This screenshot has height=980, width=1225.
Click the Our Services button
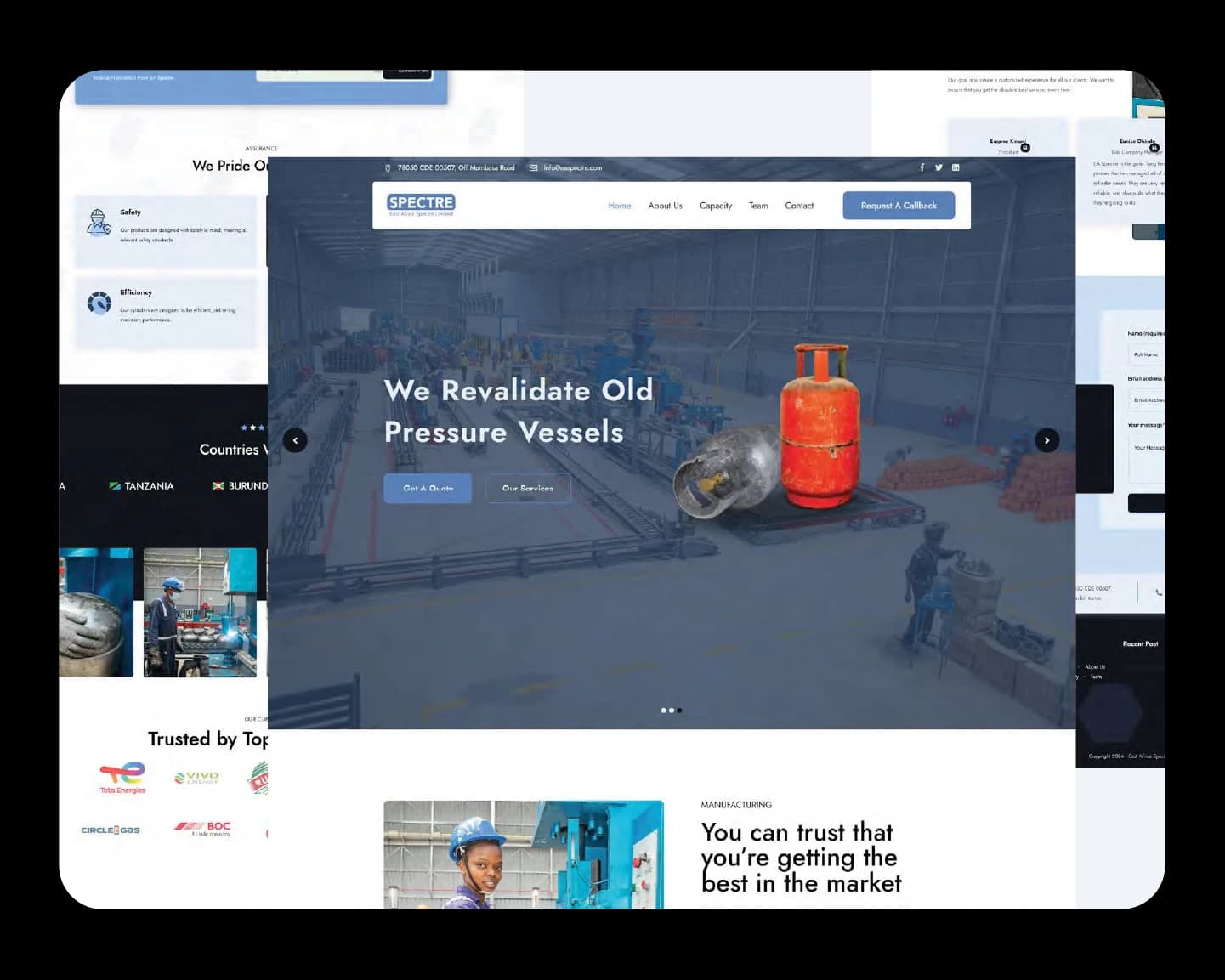(527, 488)
